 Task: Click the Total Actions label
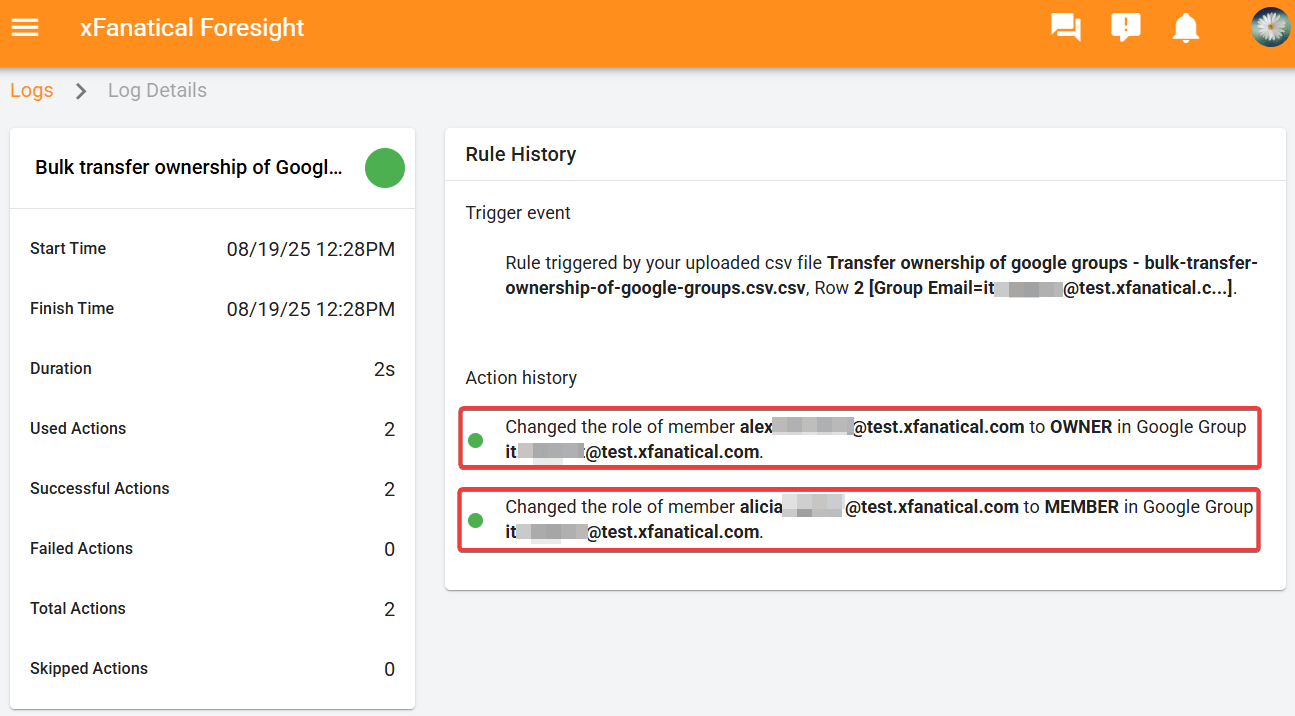(x=78, y=609)
